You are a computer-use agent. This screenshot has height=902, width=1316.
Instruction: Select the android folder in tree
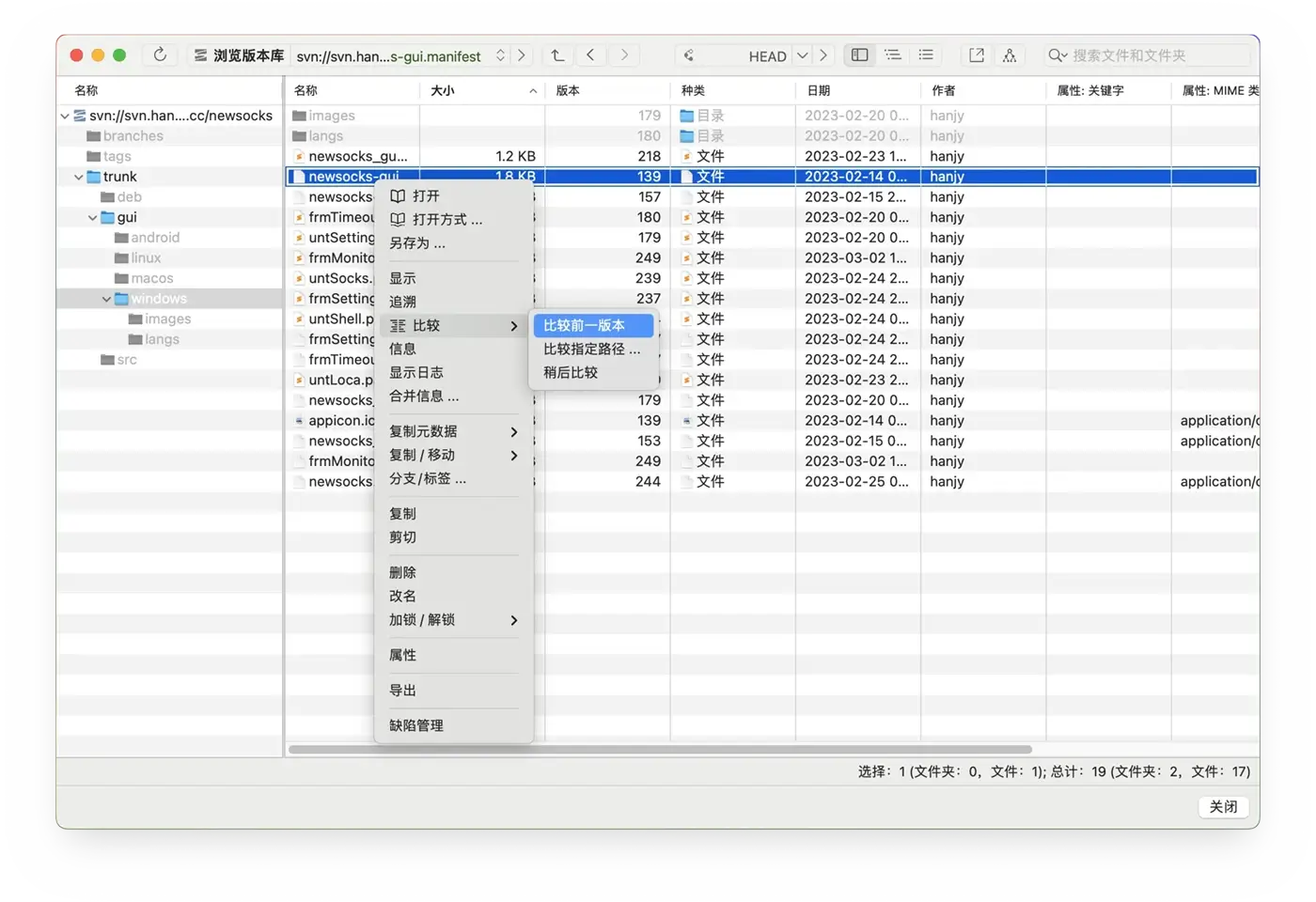[x=147, y=238]
